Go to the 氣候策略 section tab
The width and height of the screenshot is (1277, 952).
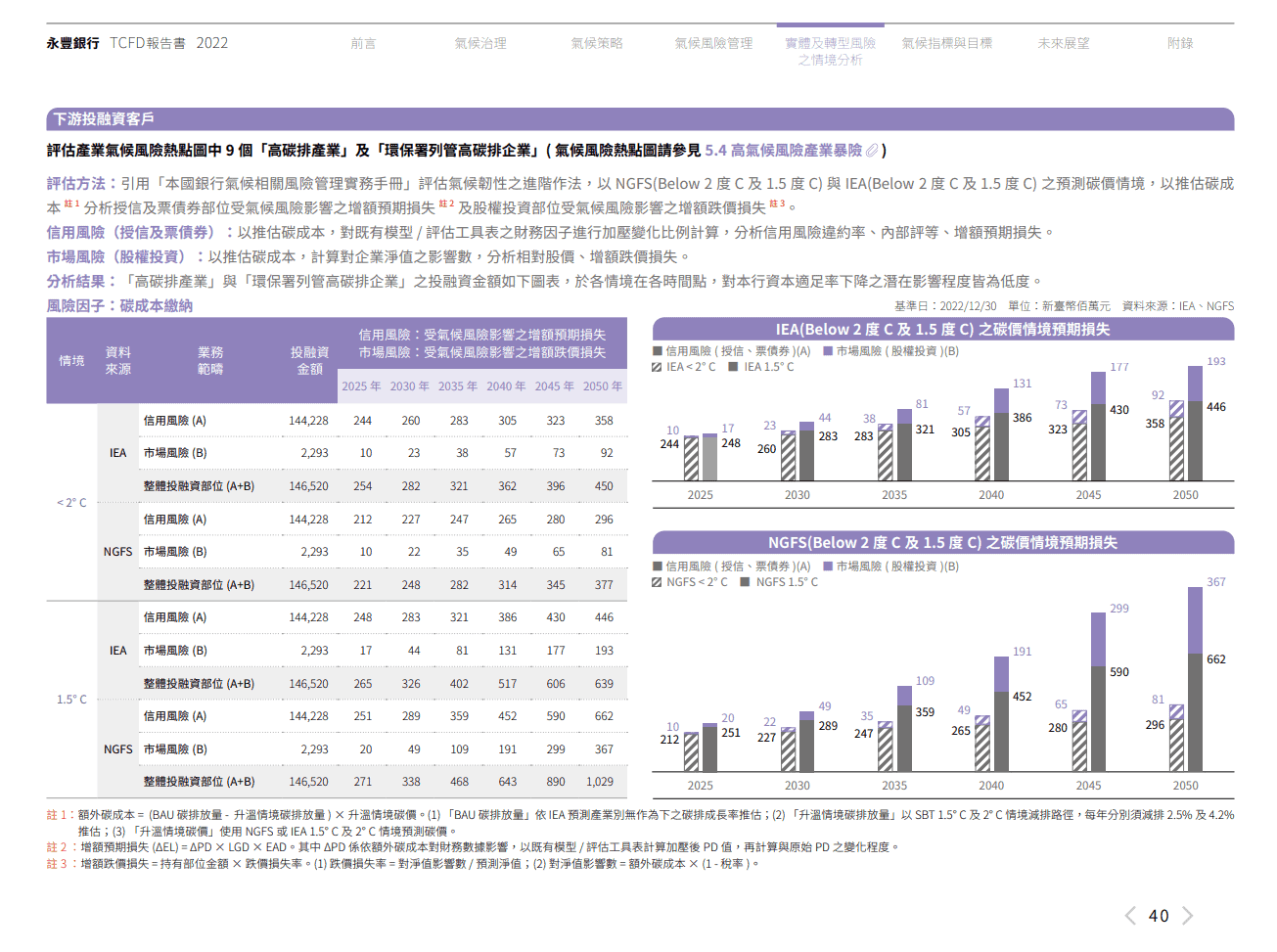597,43
